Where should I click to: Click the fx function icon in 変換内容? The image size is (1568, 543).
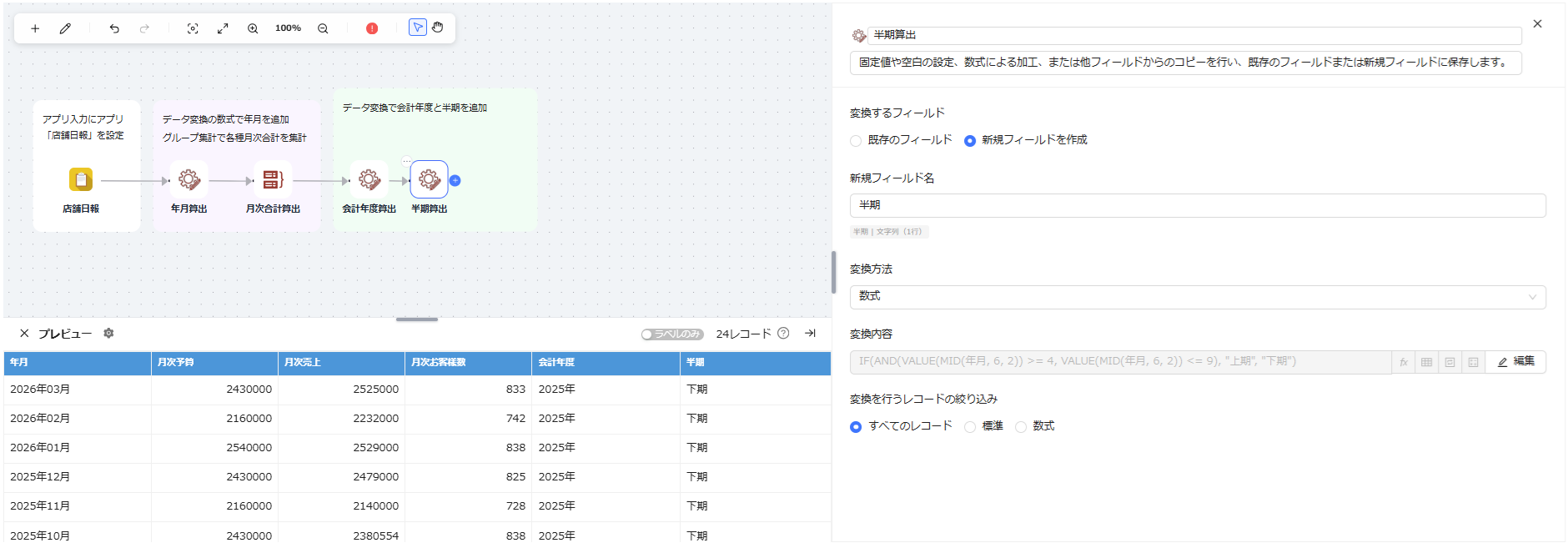1404,362
